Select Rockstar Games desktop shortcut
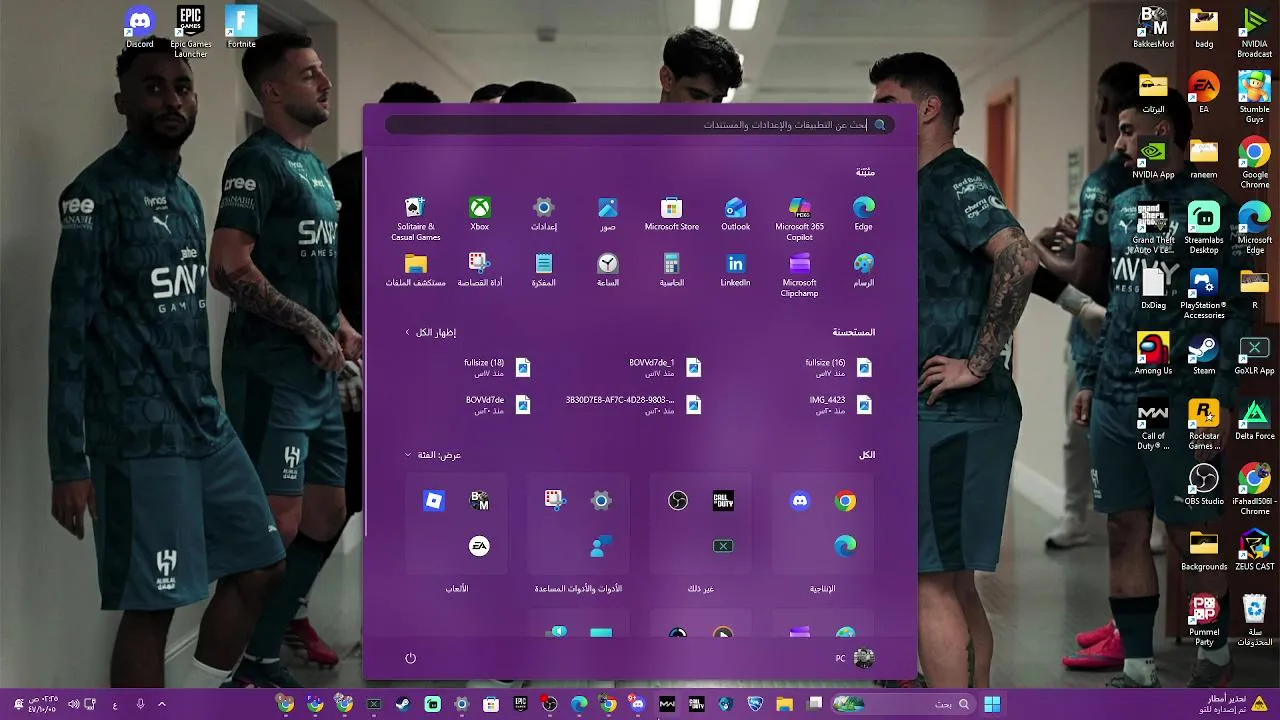The width and height of the screenshot is (1280, 720). 1204,424
